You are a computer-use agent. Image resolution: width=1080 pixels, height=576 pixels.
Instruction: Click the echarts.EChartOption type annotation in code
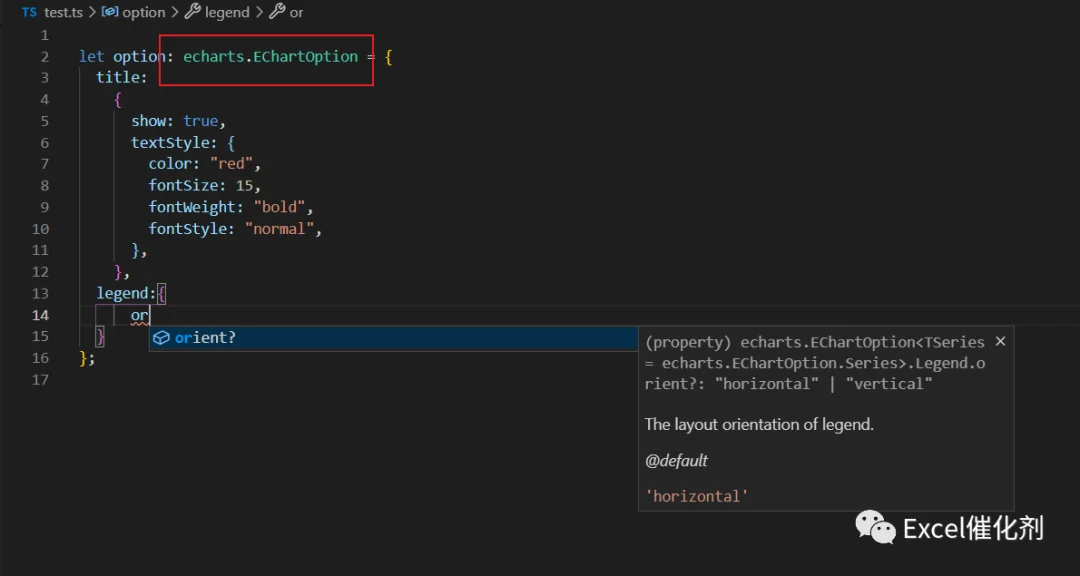(x=271, y=56)
